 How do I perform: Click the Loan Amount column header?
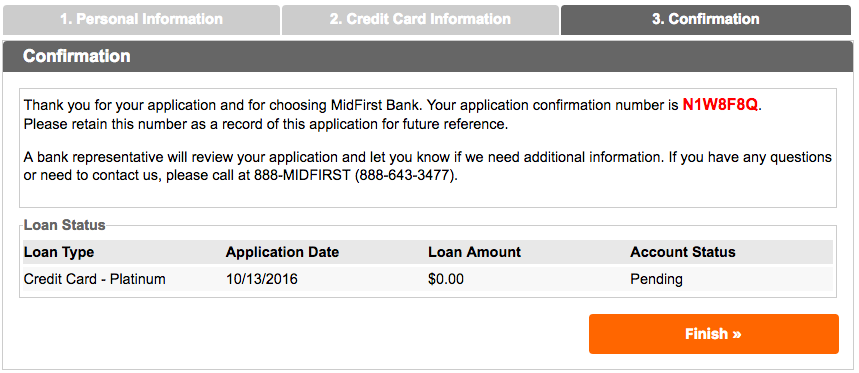(x=474, y=252)
